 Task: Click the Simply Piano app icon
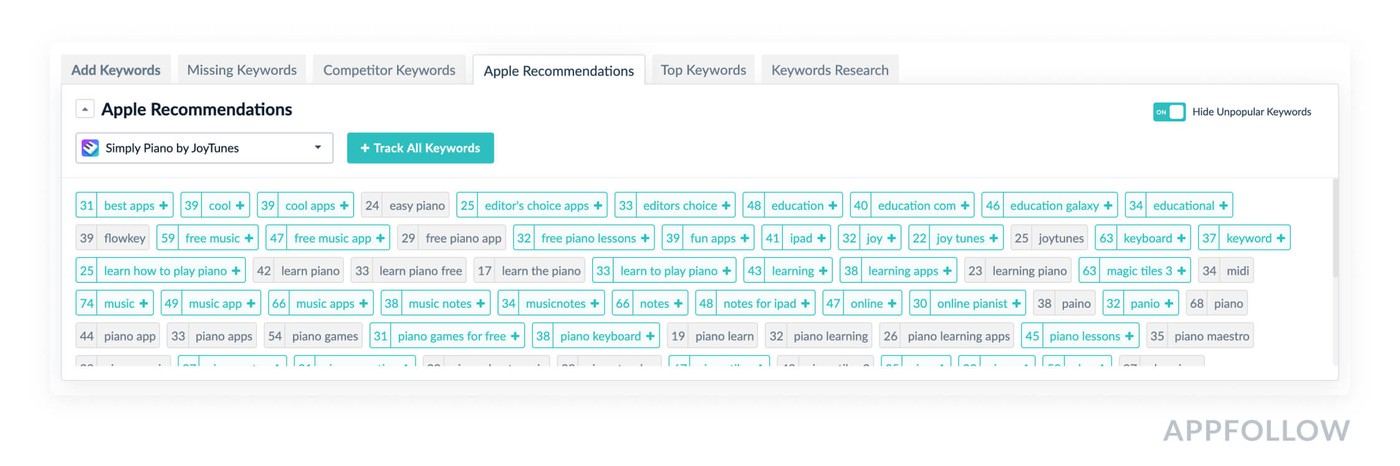tap(90, 148)
